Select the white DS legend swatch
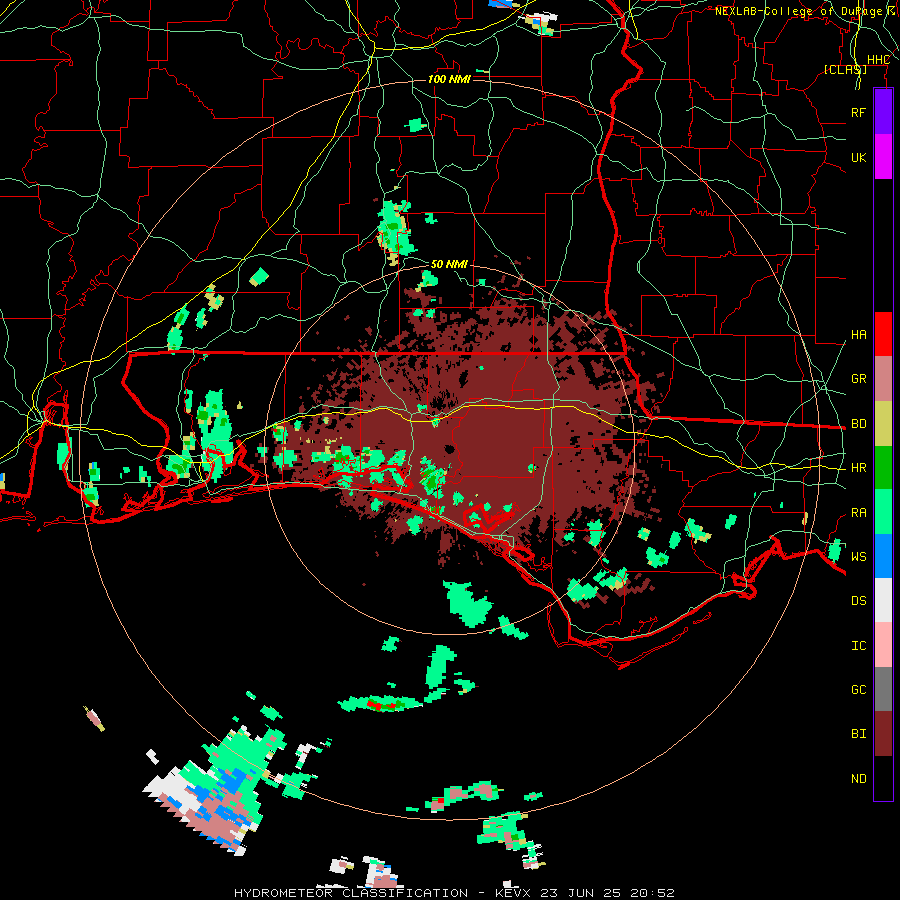Screen dimensions: 900x900 pos(883,600)
